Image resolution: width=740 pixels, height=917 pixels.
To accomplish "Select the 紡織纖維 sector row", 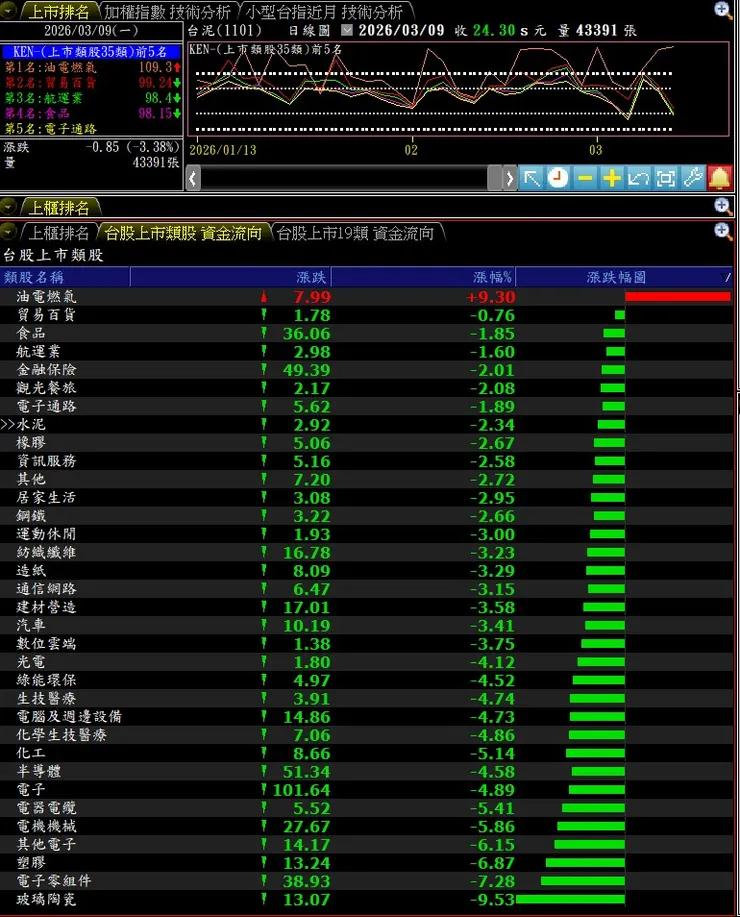I will pyautogui.click(x=366, y=552).
